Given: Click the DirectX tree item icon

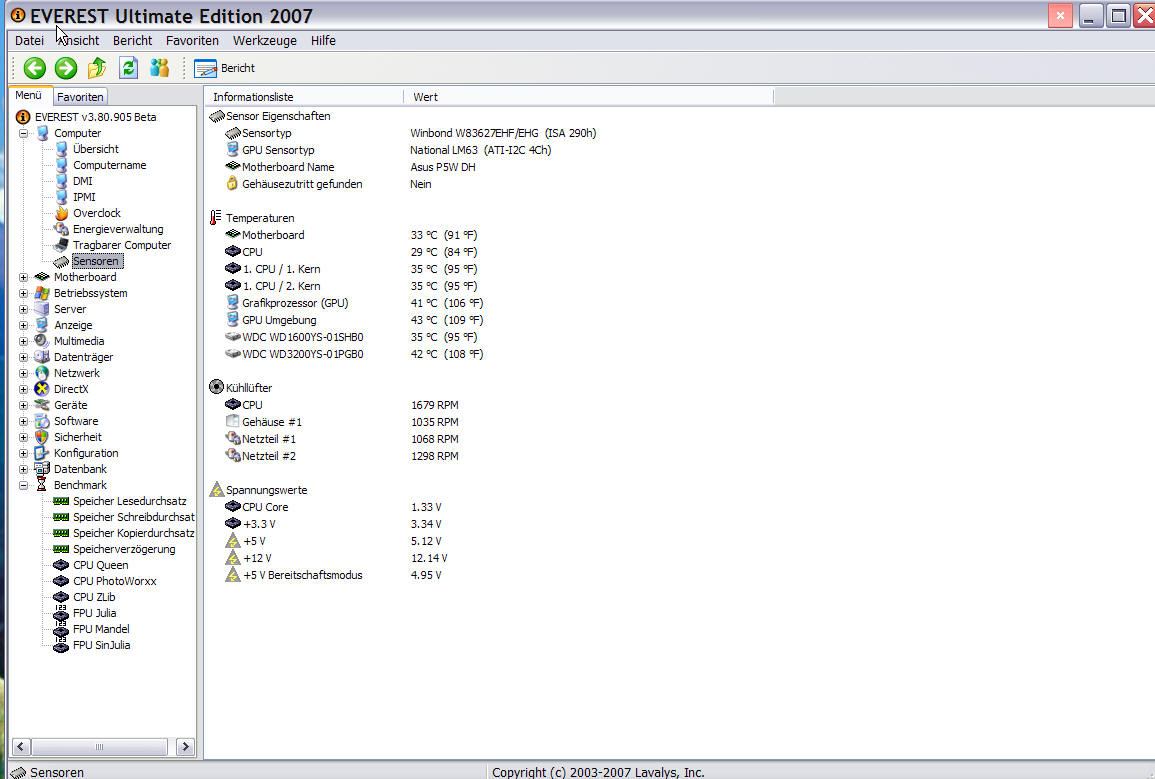Looking at the screenshot, I should [x=42, y=390].
